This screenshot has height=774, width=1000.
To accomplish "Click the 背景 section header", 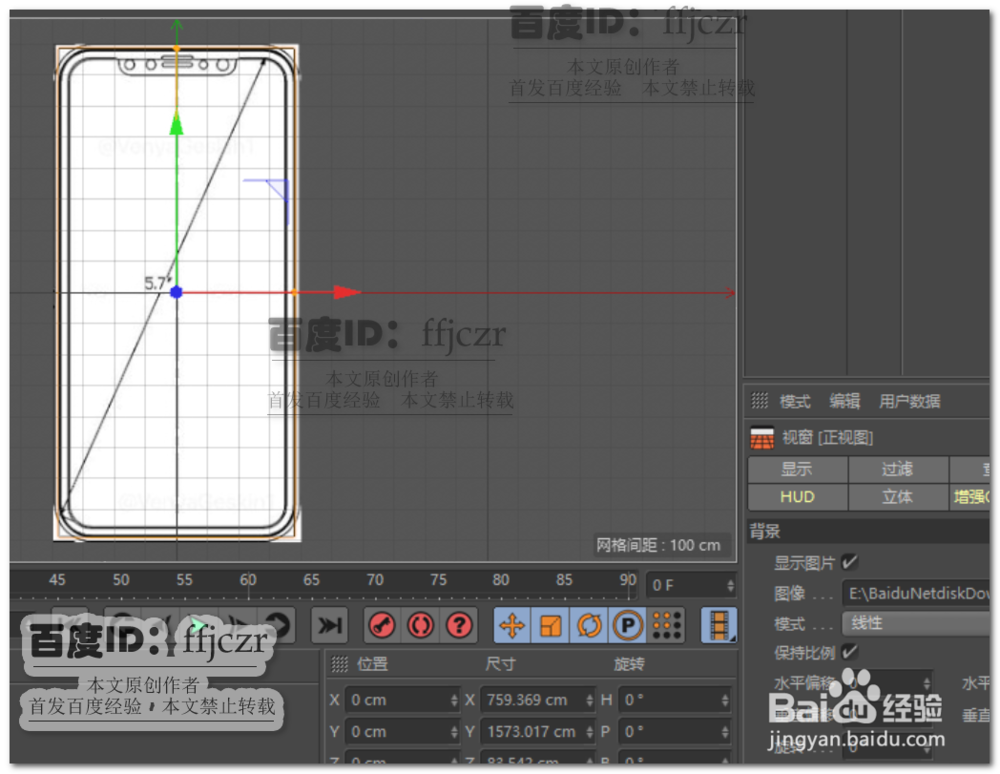I will (x=869, y=530).
